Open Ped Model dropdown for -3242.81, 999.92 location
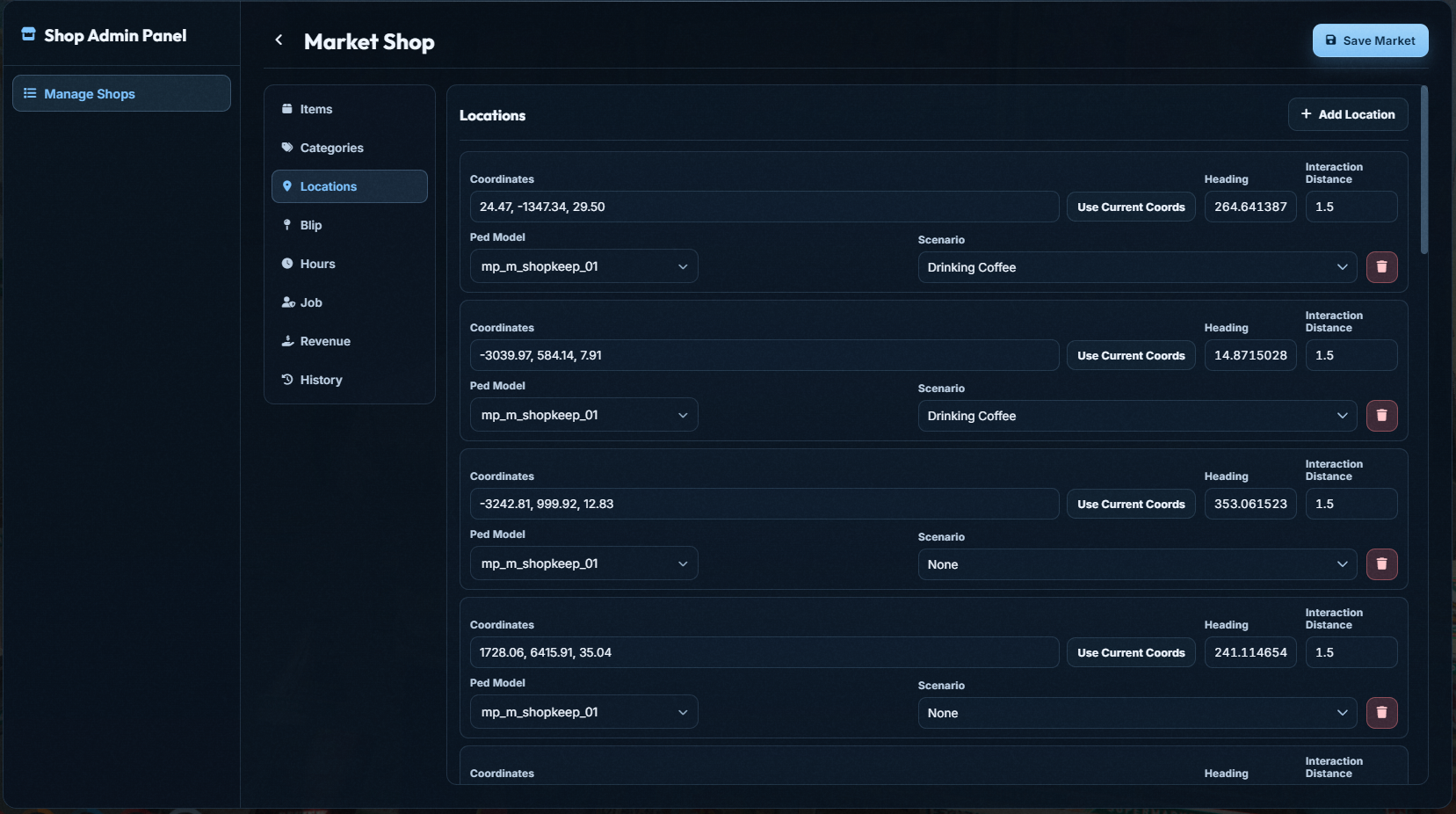Screen dimensions: 1456x814 coord(584,563)
